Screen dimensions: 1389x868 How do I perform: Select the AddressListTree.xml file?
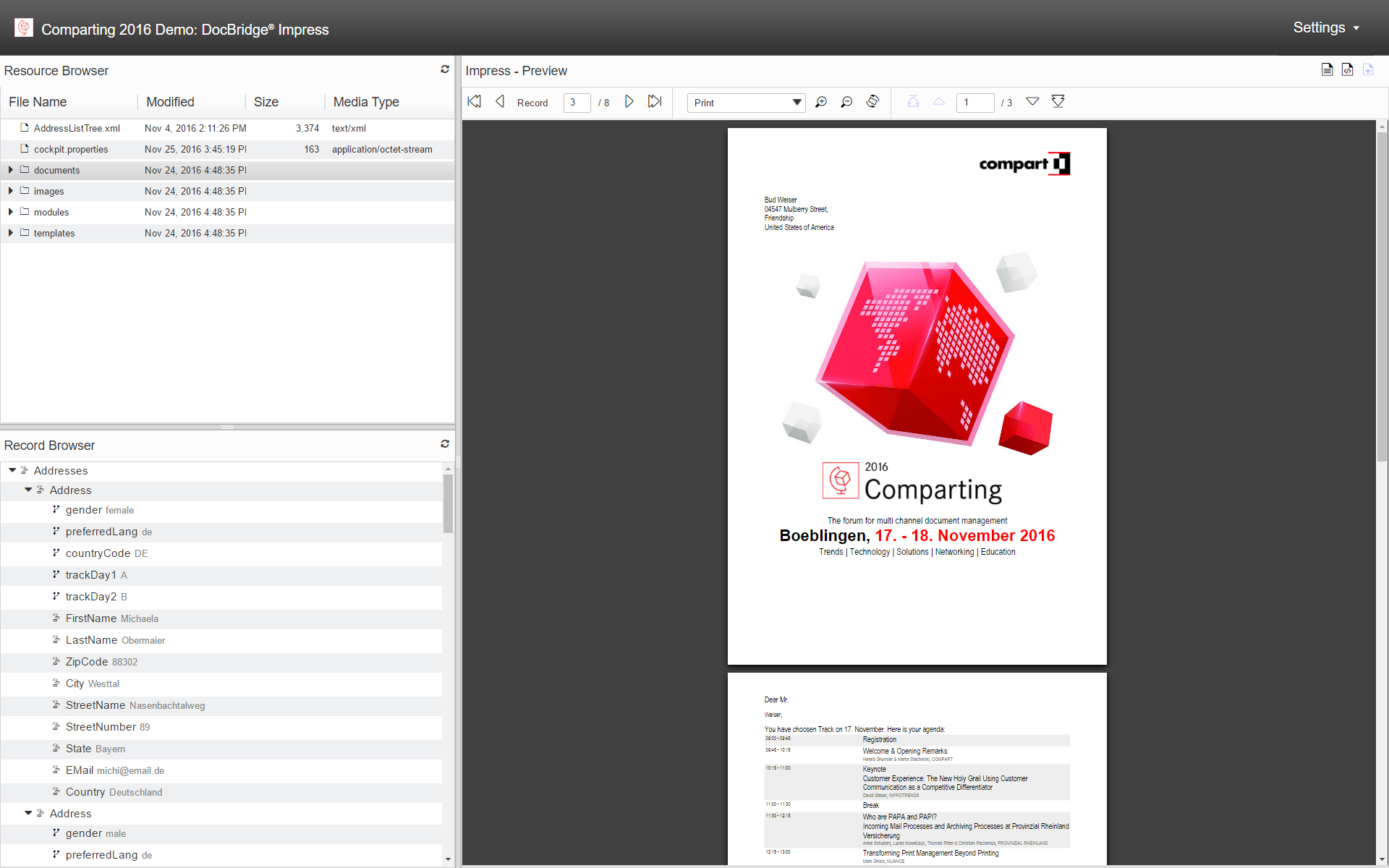(78, 128)
